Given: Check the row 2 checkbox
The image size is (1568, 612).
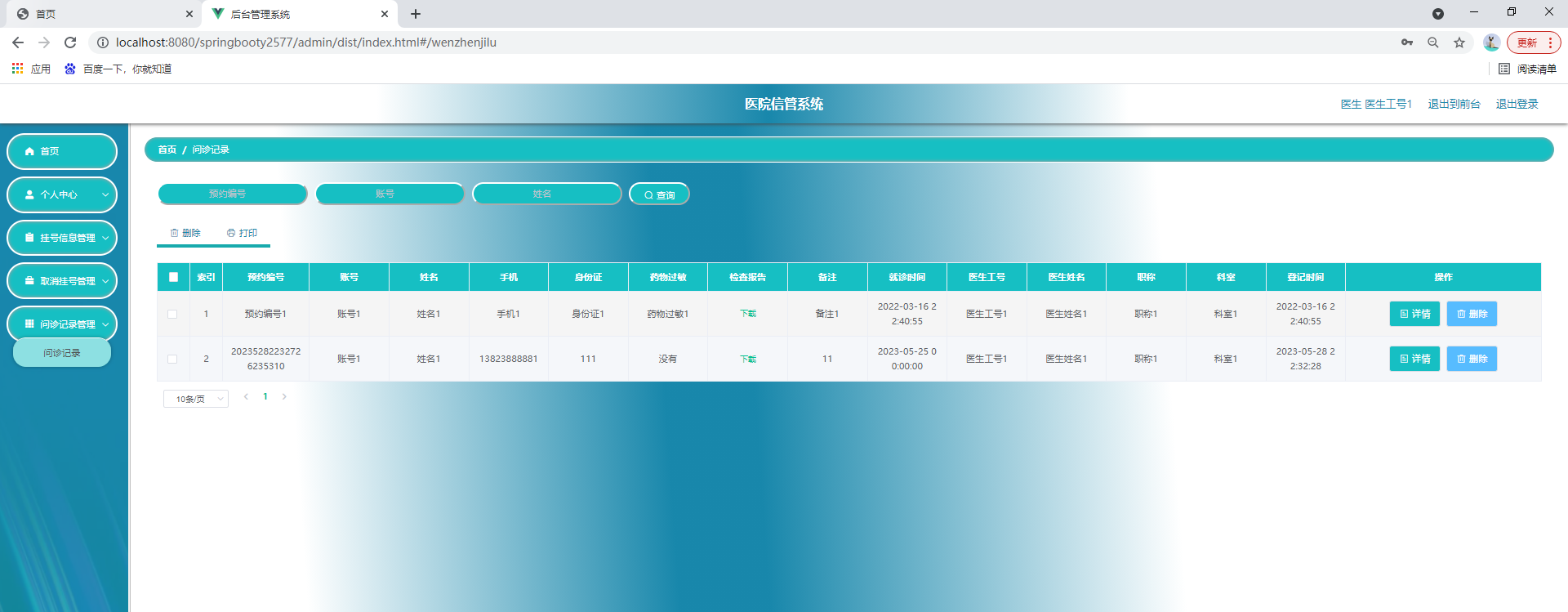Looking at the screenshot, I should (x=172, y=359).
